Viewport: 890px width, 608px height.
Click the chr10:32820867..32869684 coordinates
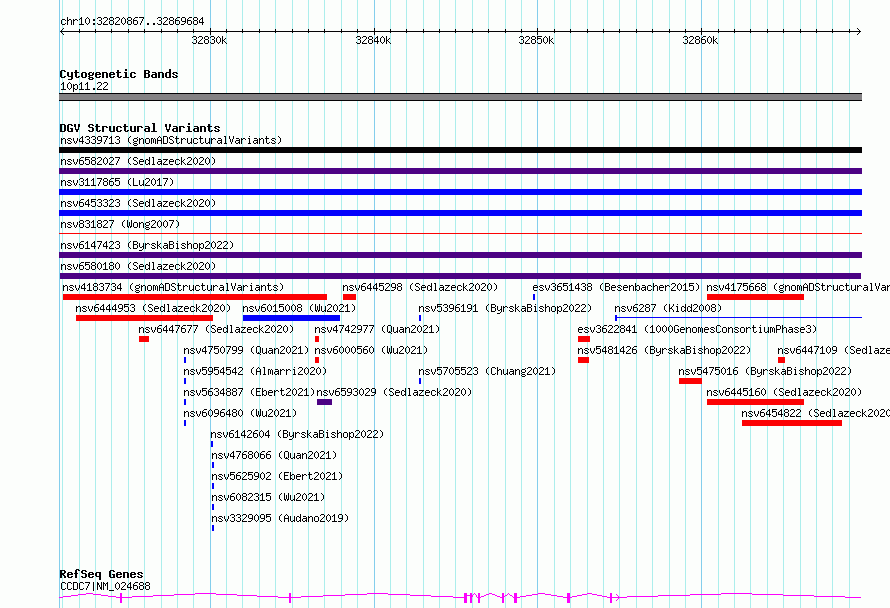click(132, 21)
